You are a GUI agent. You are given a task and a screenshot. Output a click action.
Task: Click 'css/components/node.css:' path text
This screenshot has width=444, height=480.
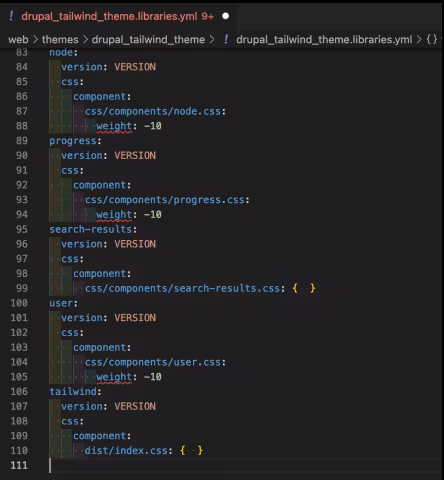(155, 111)
